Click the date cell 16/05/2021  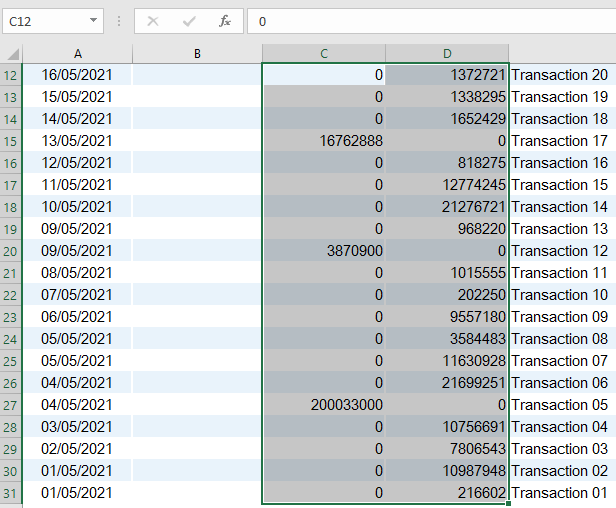point(78,75)
